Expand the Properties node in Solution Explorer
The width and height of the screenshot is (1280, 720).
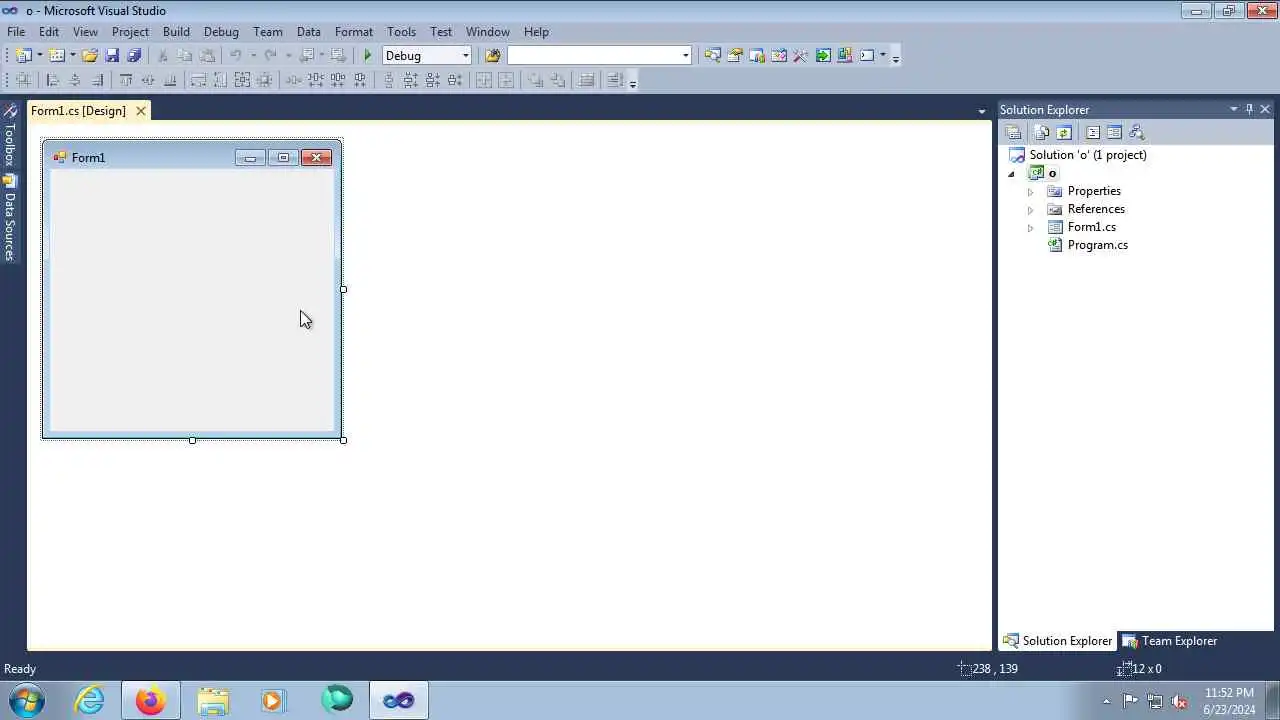pos(1030,191)
